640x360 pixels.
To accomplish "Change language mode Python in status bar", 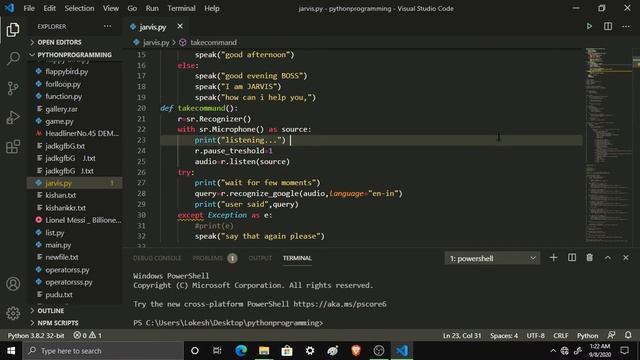I will [x=587, y=335].
